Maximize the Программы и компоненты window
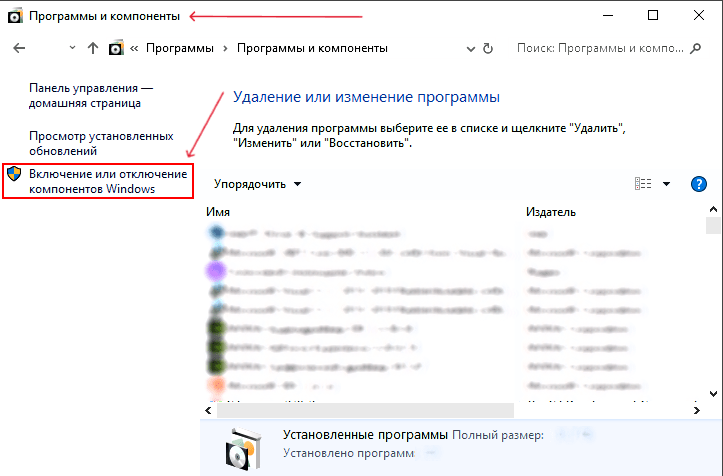The width and height of the screenshot is (723, 476). point(653,15)
